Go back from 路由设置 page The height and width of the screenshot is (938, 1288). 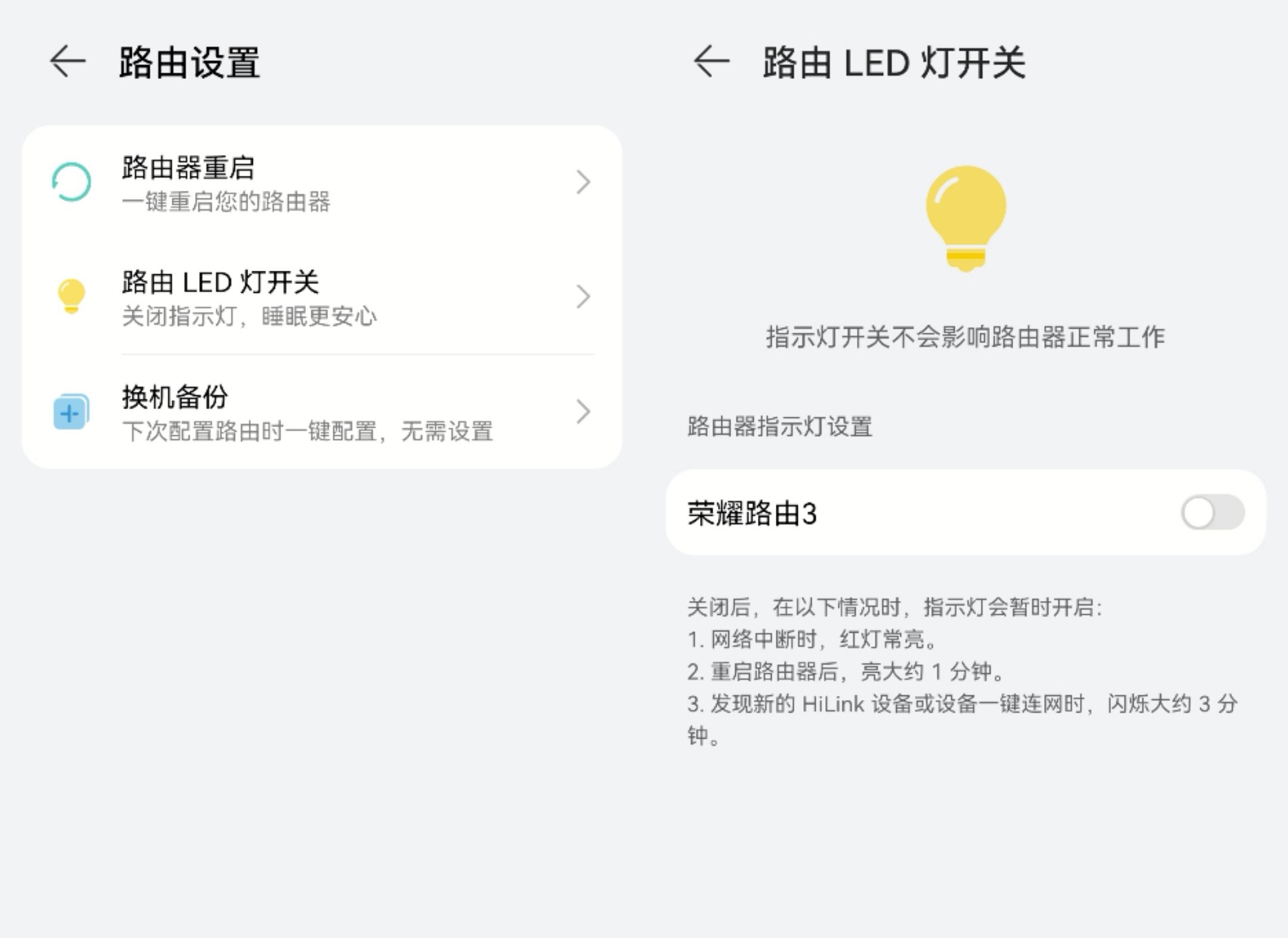[67, 61]
